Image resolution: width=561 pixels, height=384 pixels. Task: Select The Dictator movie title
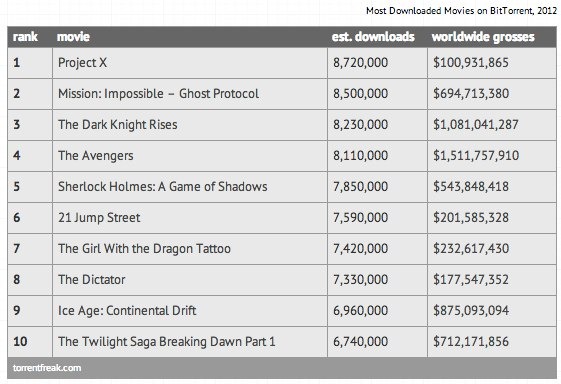(92, 280)
